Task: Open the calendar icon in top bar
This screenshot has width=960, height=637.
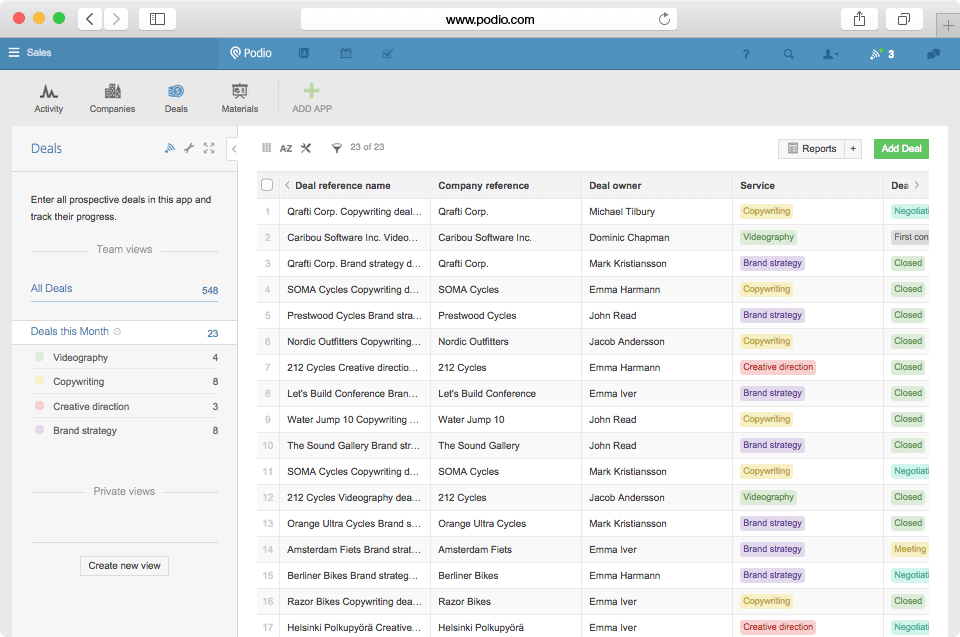Action: tap(346, 53)
